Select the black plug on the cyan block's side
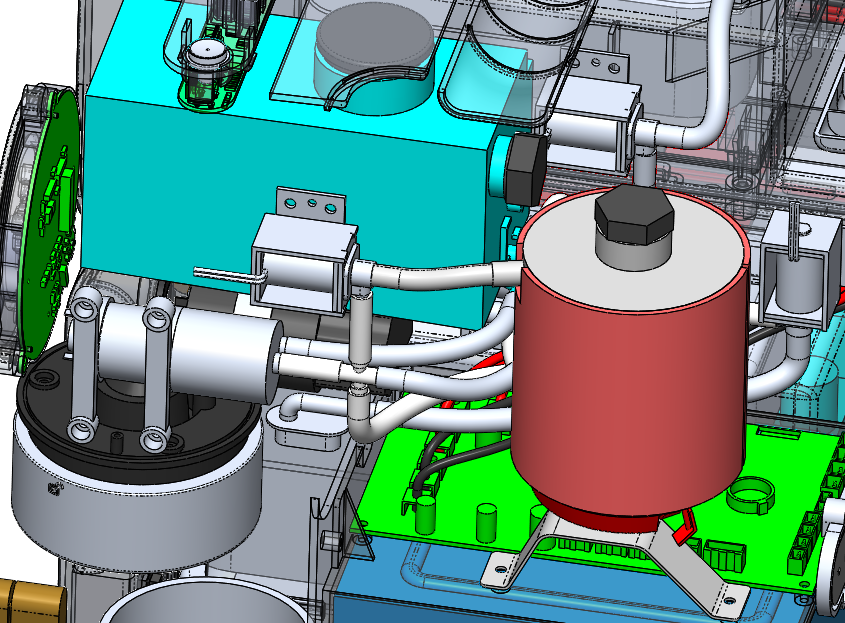The height and width of the screenshot is (623, 845). (x=525, y=168)
